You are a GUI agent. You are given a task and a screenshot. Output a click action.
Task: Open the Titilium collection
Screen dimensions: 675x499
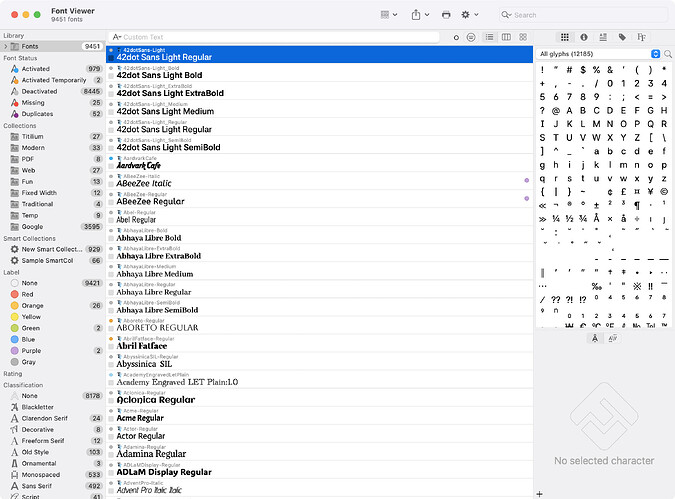[52, 136]
